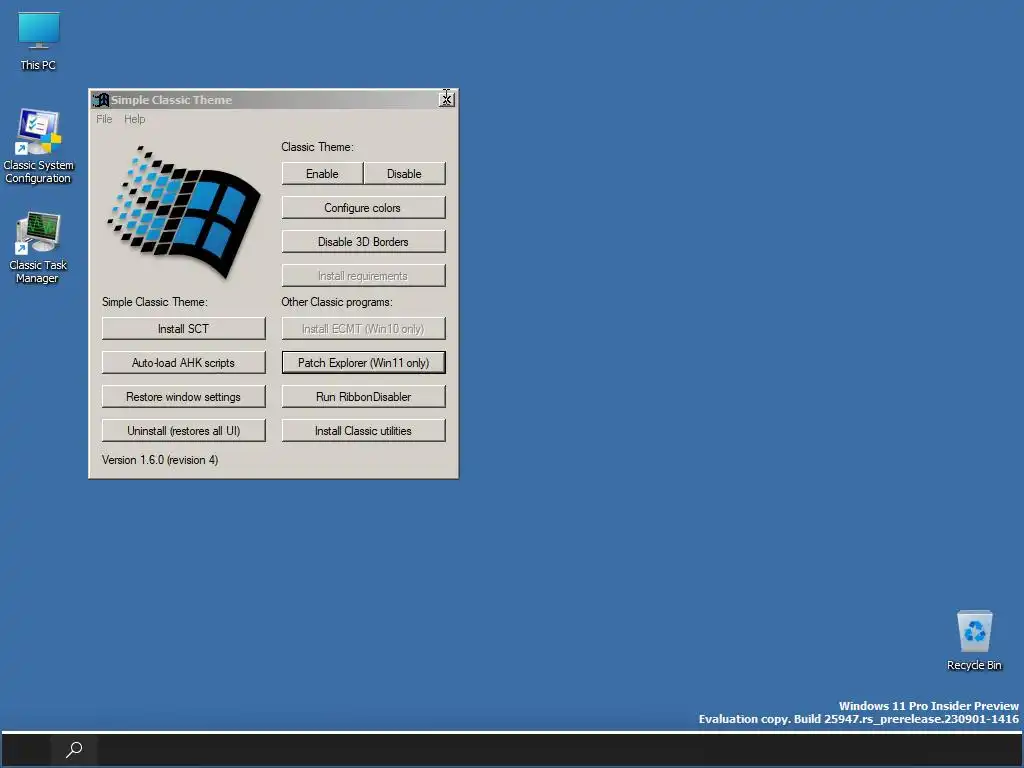Click Install SCT button

(x=184, y=328)
